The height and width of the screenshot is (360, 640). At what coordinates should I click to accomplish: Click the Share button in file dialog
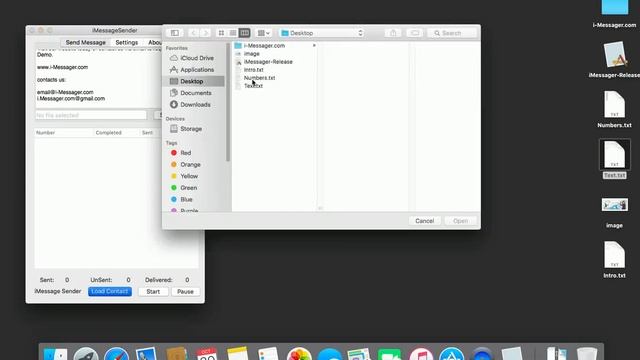(x=393, y=33)
